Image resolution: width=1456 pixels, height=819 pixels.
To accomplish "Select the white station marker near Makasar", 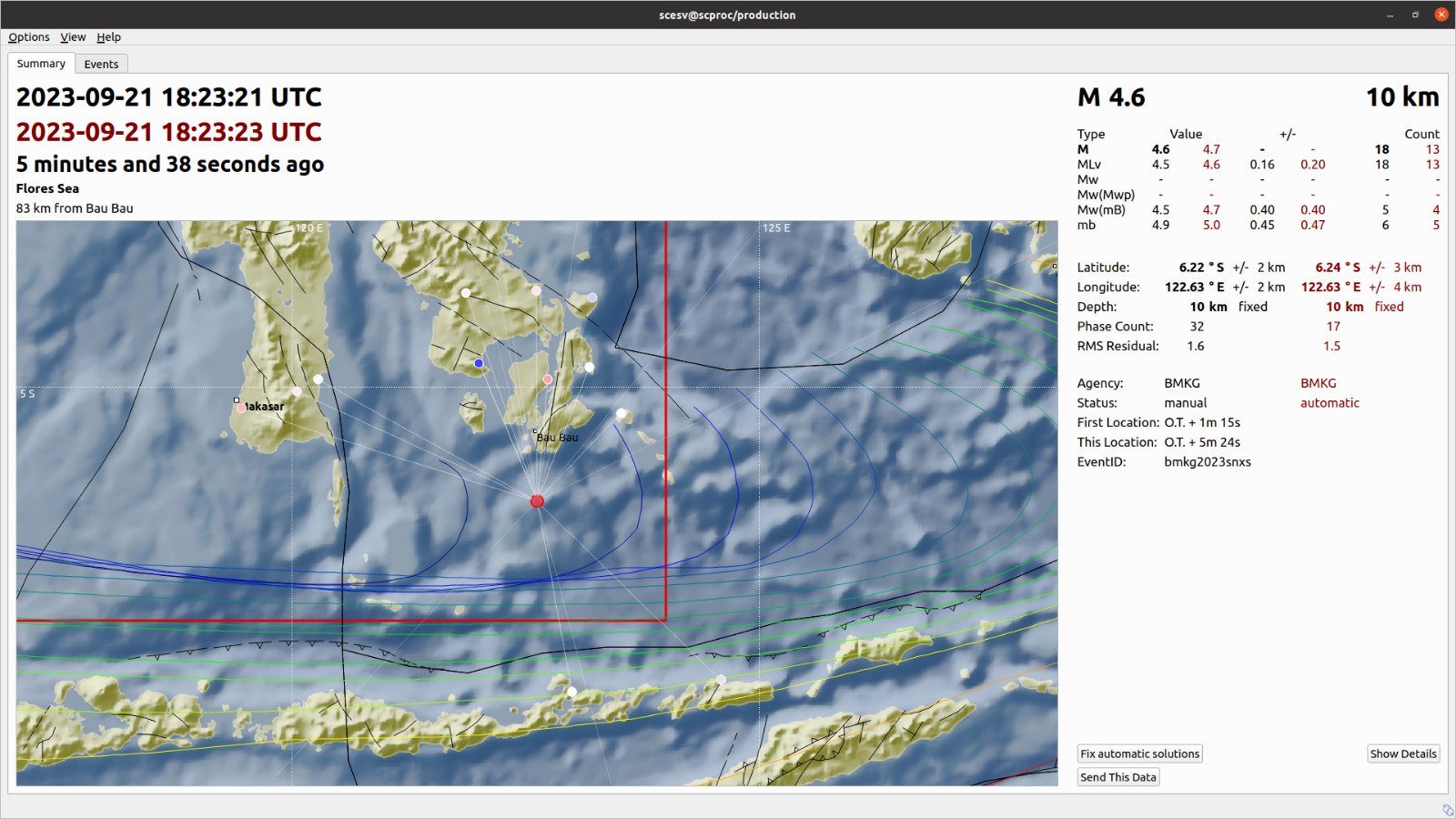I will click(x=318, y=377).
